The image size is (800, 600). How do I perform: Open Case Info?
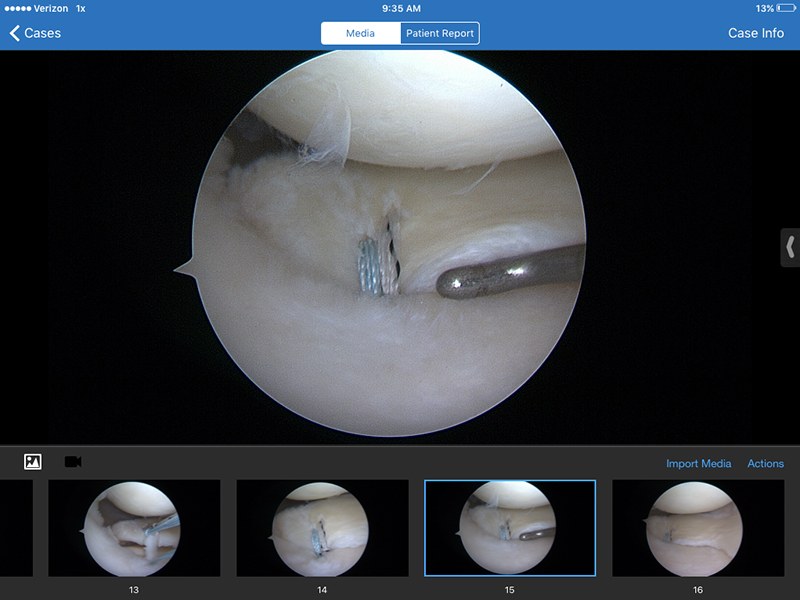click(x=756, y=33)
